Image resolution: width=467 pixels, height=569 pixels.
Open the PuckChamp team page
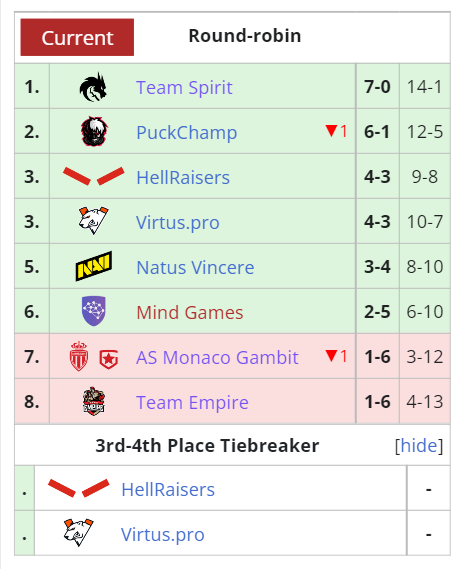click(187, 132)
